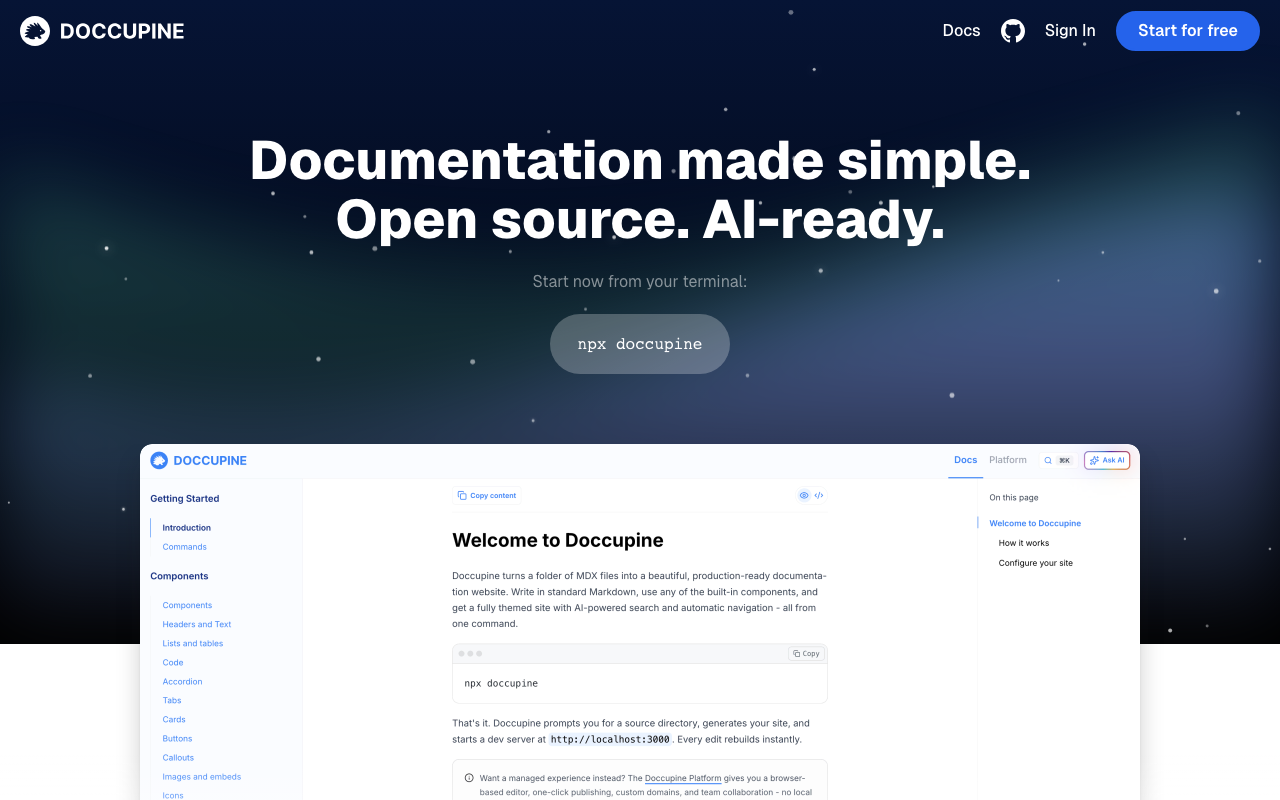Image resolution: width=1280 pixels, height=800 pixels.
Task: Click the Start for free button
Action: 1188,31
